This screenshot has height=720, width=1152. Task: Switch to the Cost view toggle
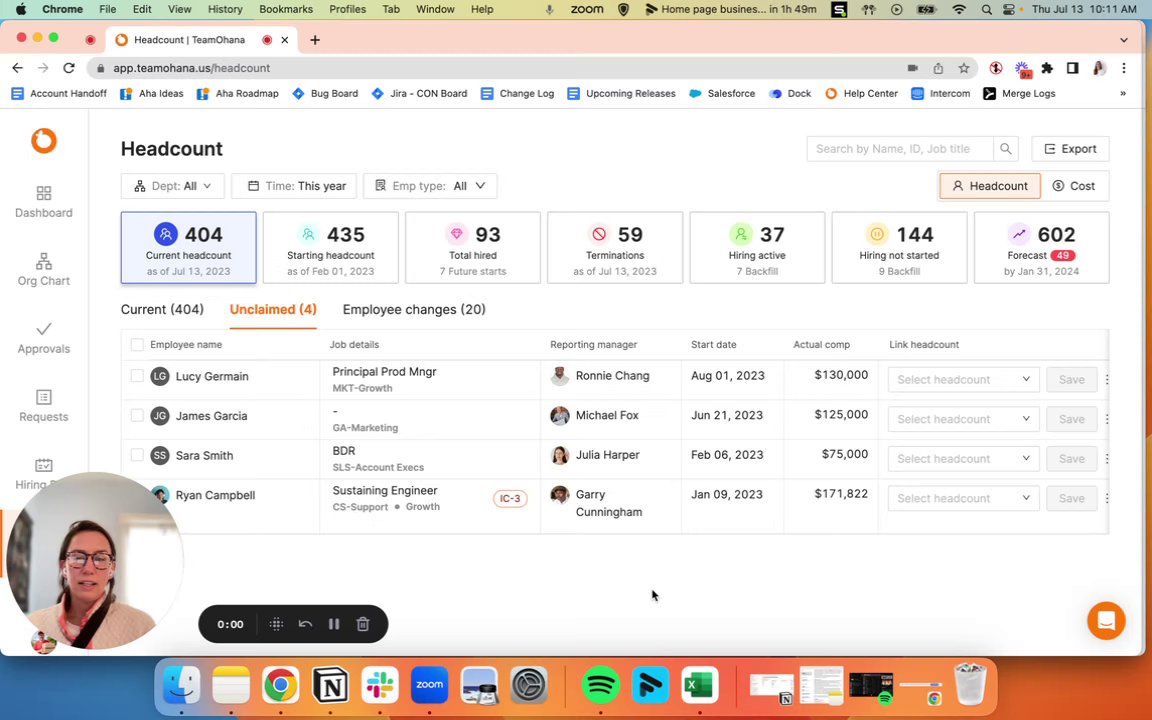[1074, 186]
